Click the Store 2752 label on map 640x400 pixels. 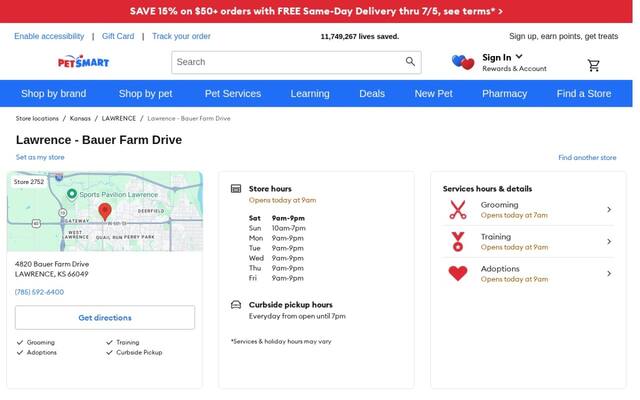29,182
